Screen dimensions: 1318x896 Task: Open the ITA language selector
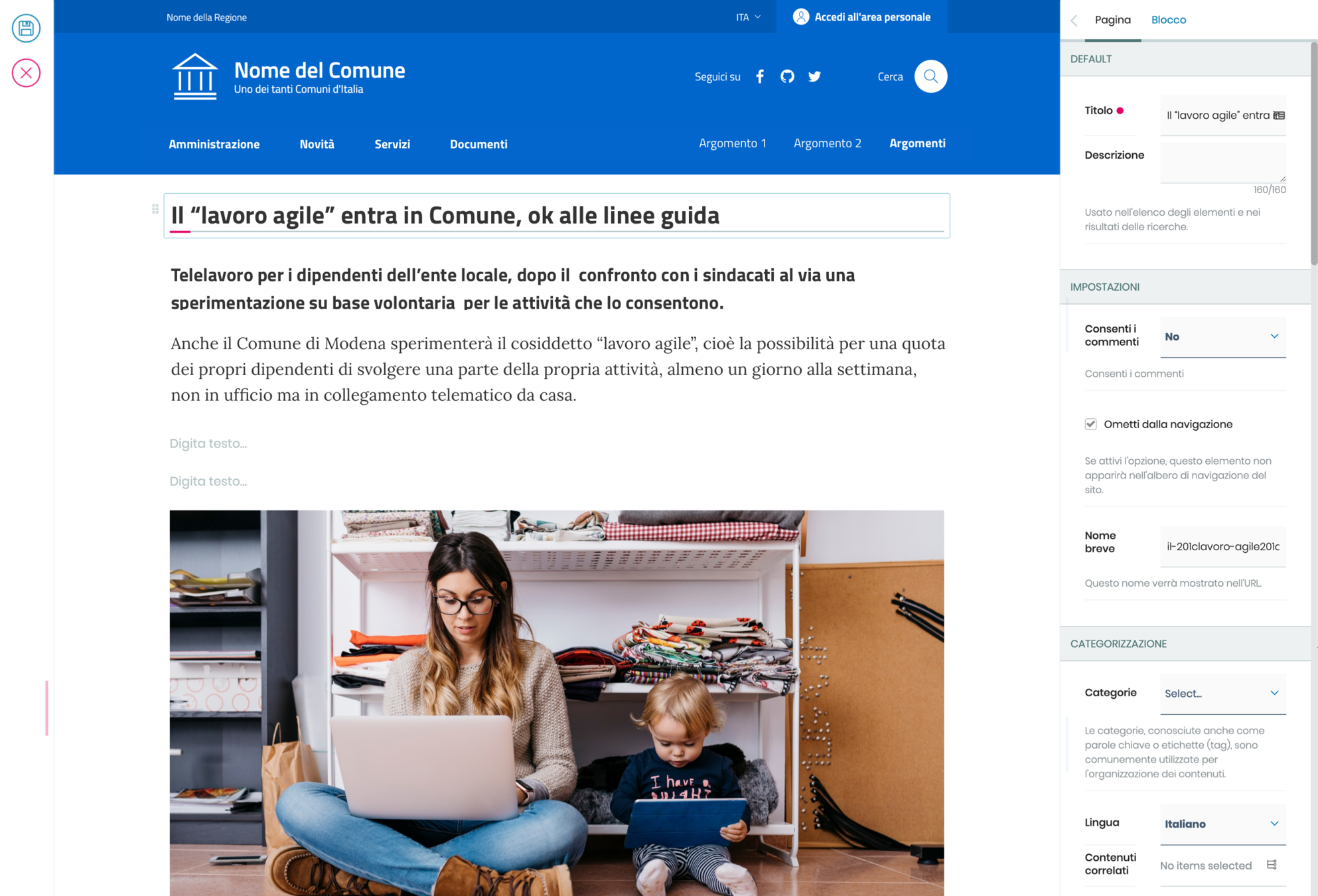(748, 17)
